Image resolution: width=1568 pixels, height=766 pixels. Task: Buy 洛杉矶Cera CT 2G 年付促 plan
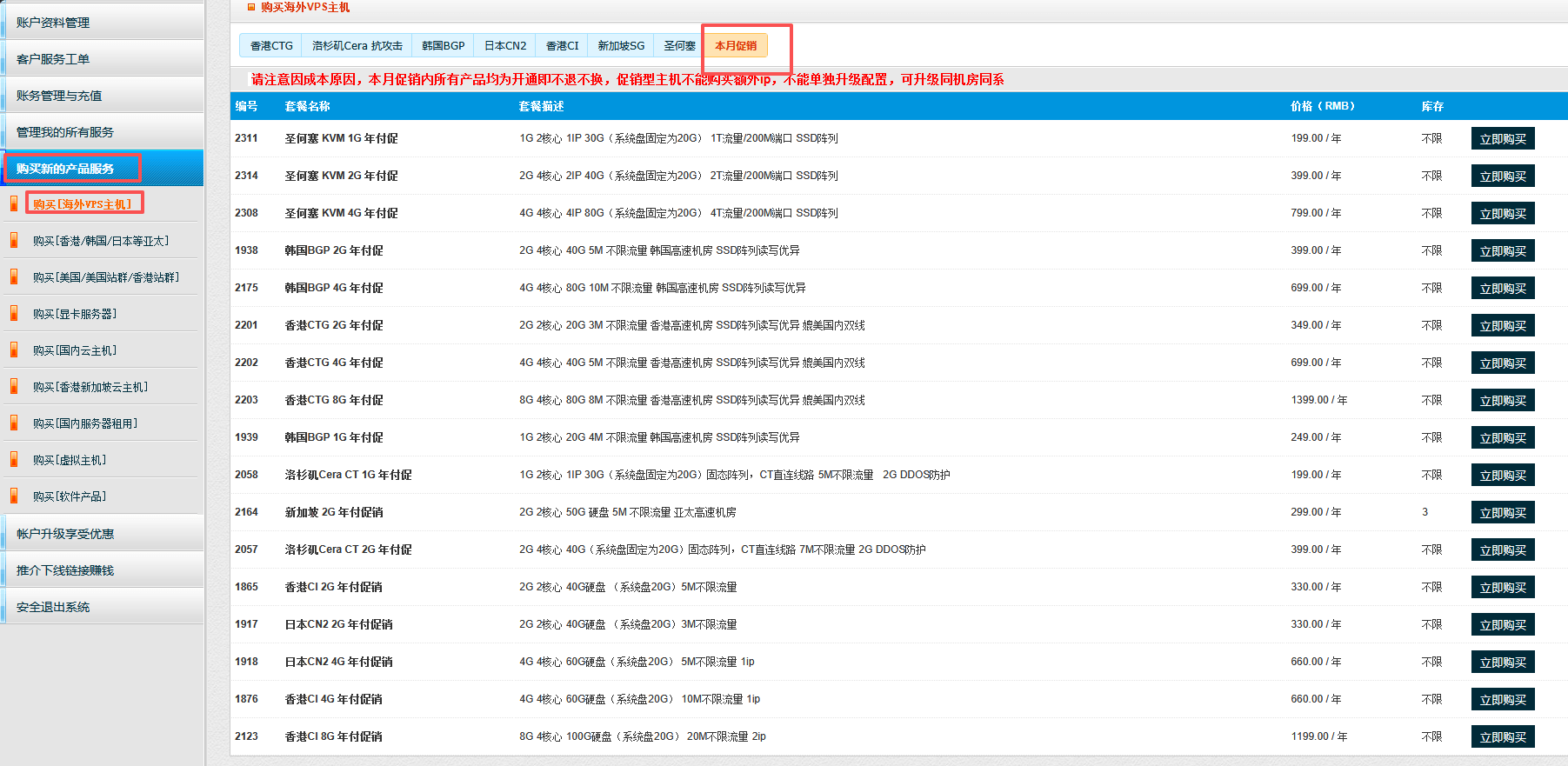click(1503, 550)
